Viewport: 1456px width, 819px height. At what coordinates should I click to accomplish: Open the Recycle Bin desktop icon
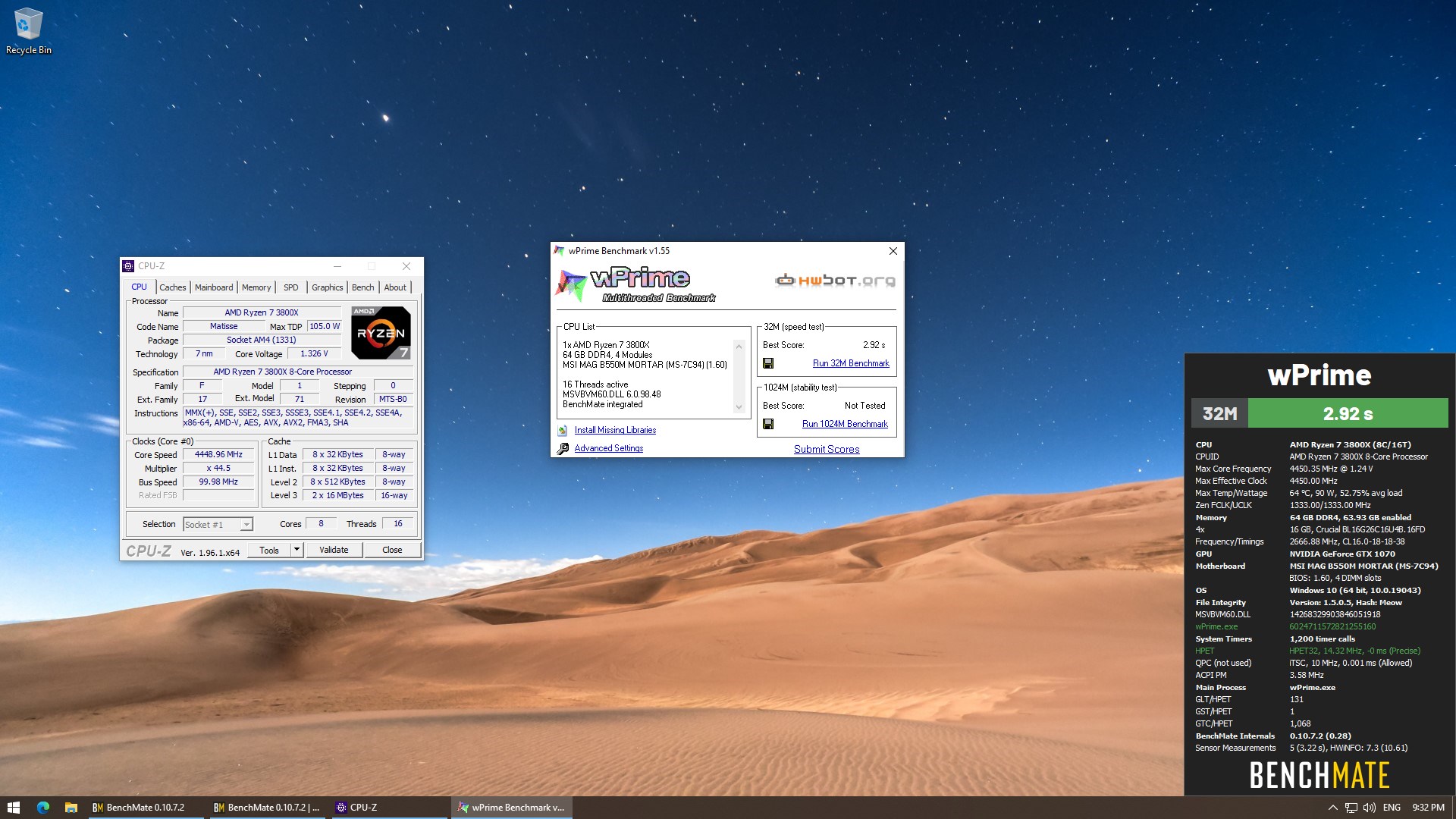pos(28,30)
